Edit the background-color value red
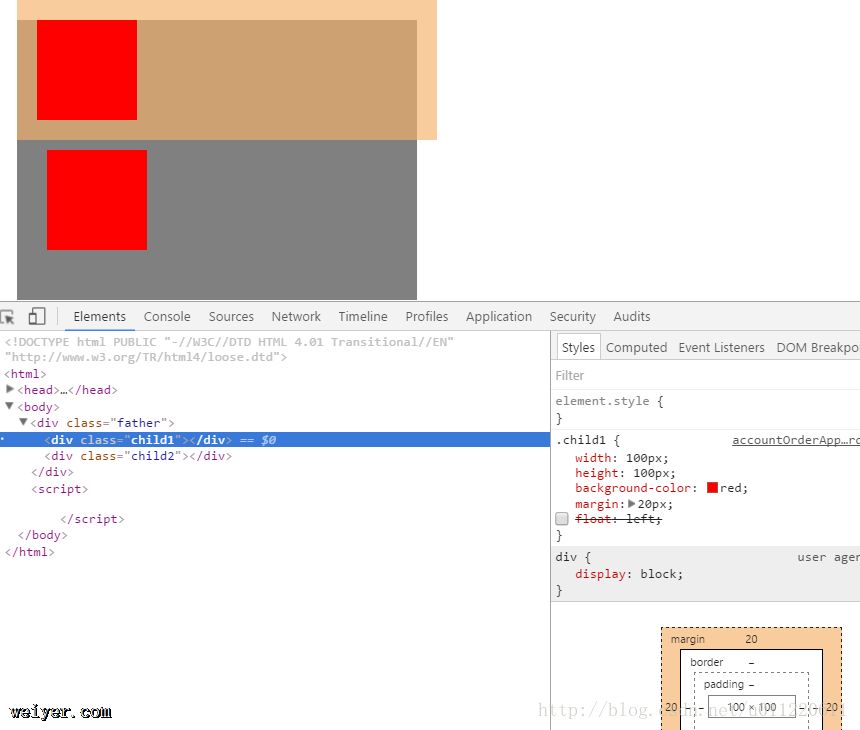The width and height of the screenshot is (860, 730). click(733, 488)
